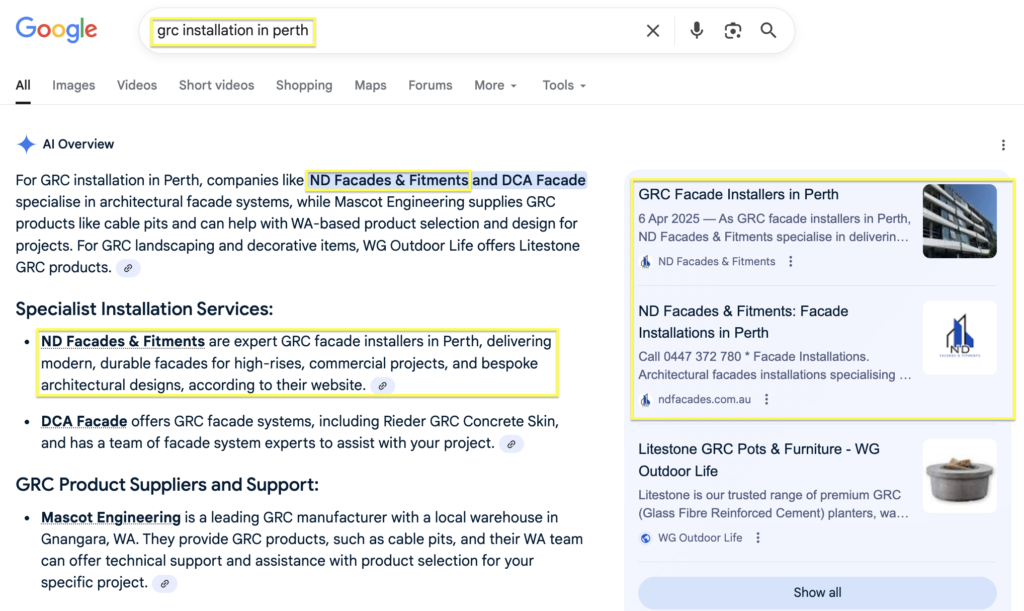
Task: Clear the search box text
Action: coord(653,31)
